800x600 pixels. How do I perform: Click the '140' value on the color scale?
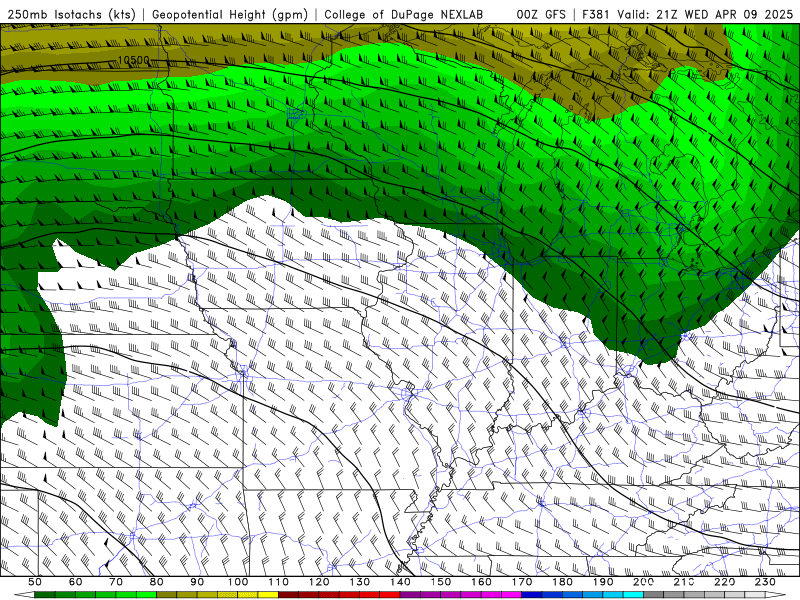(x=400, y=582)
